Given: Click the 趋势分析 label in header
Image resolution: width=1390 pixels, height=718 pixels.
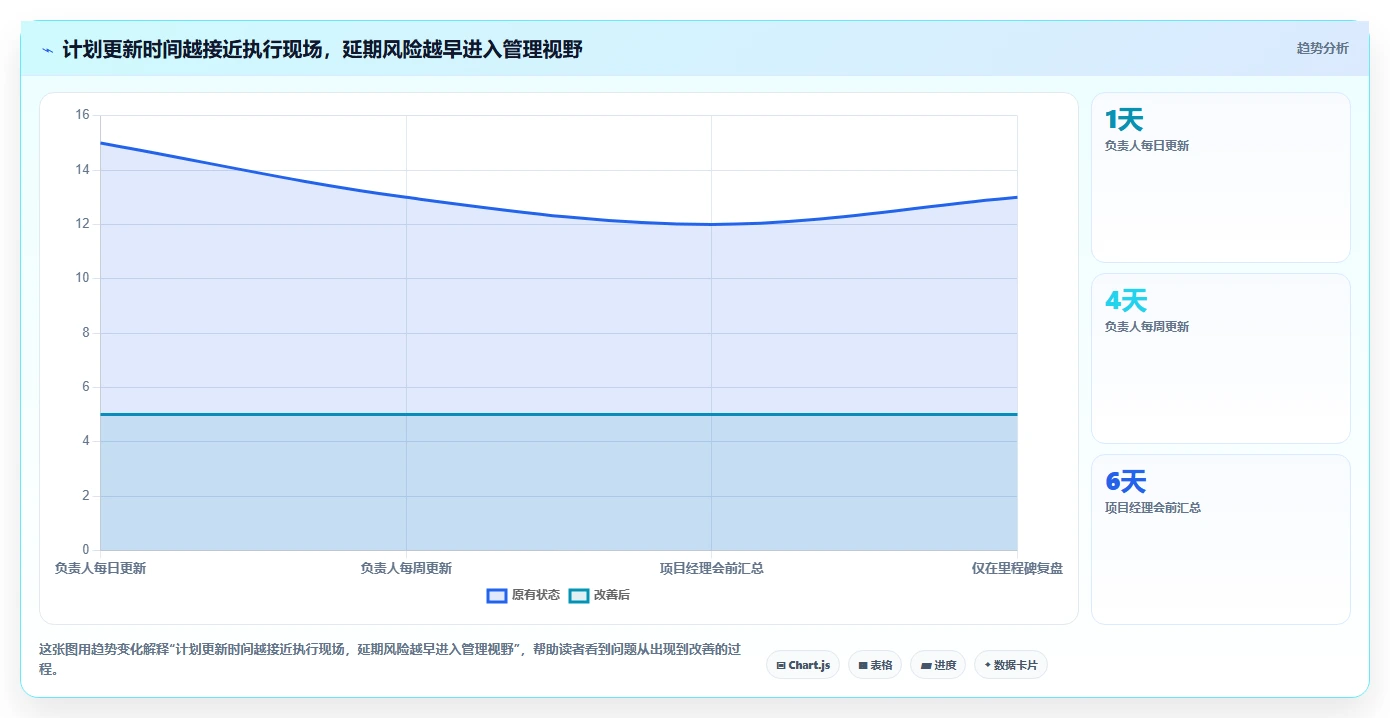Looking at the screenshot, I should (1322, 48).
